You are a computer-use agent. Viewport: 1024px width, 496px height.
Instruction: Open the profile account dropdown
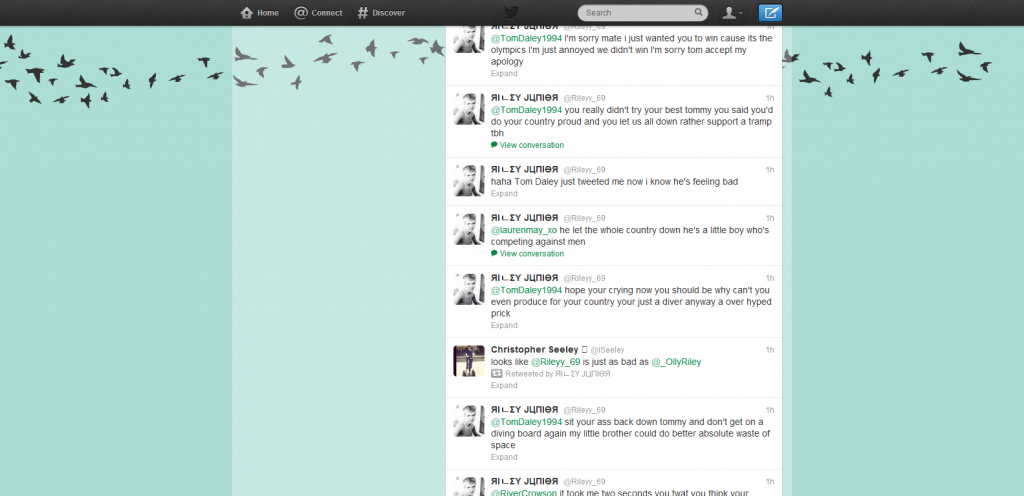click(x=732, y=13)
